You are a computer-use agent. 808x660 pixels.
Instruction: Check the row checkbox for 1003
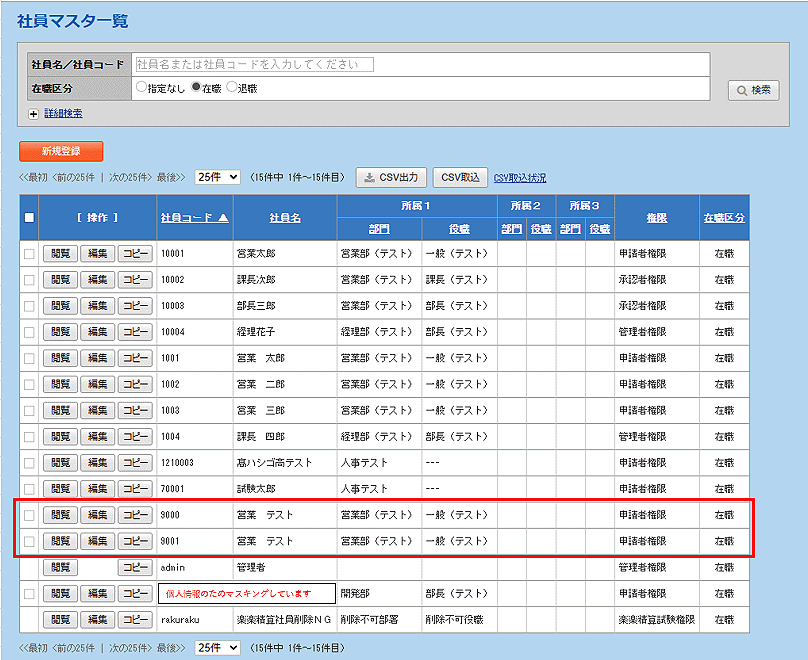(x=29, y=411)
